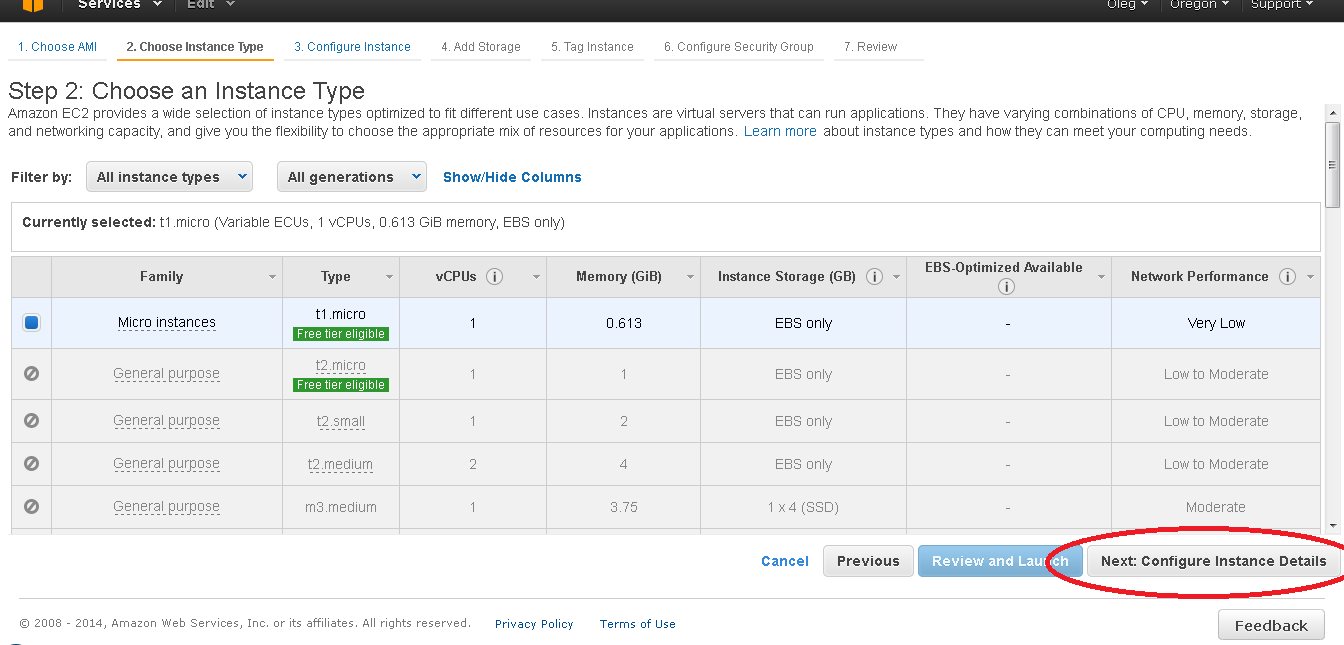
Task: Click the 0.613 memory cell
Action: pyautogui.click(x=624, y=323)
